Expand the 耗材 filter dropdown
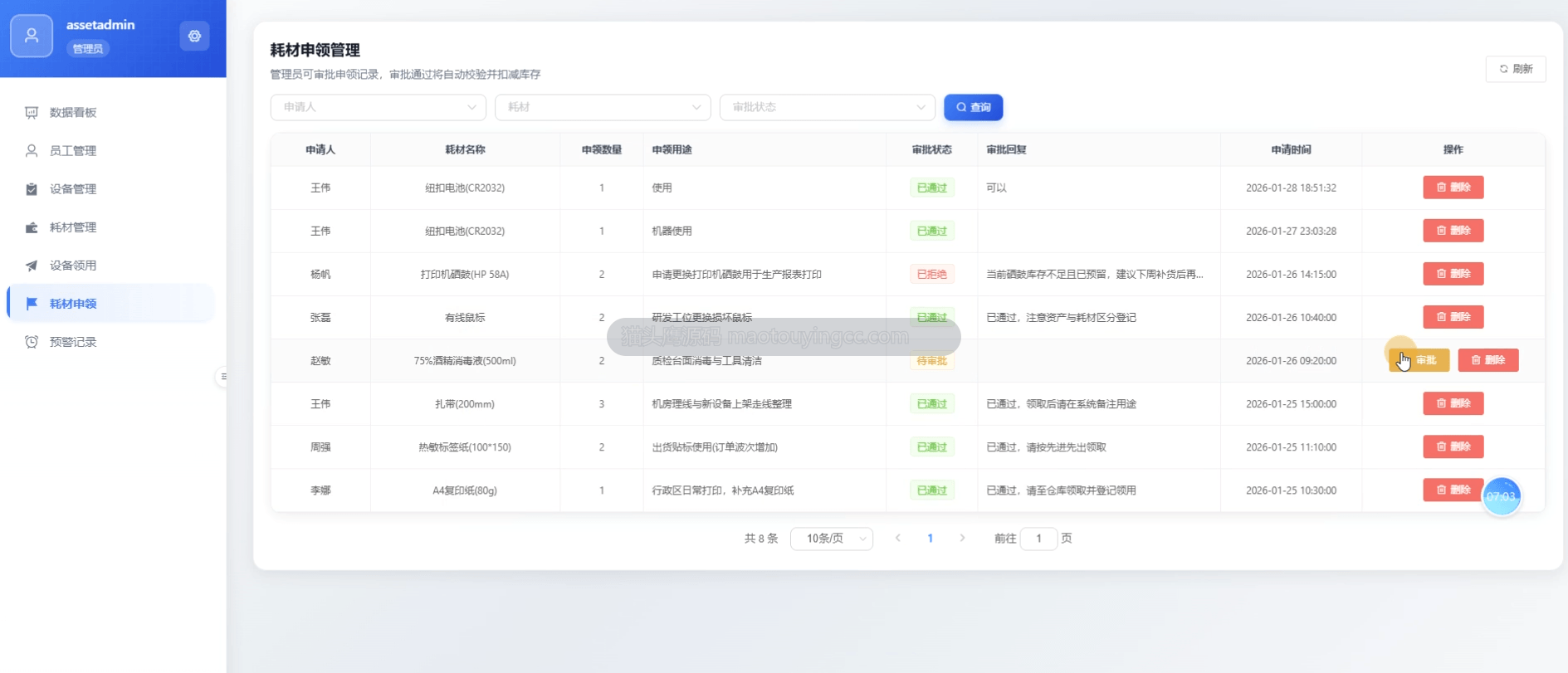The width and height of the screenshot is (1568, 673). (603, 107)
